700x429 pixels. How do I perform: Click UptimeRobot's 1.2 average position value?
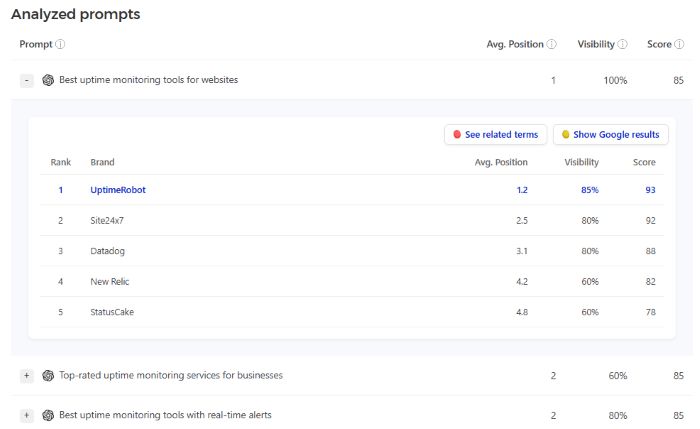[522, 190]
